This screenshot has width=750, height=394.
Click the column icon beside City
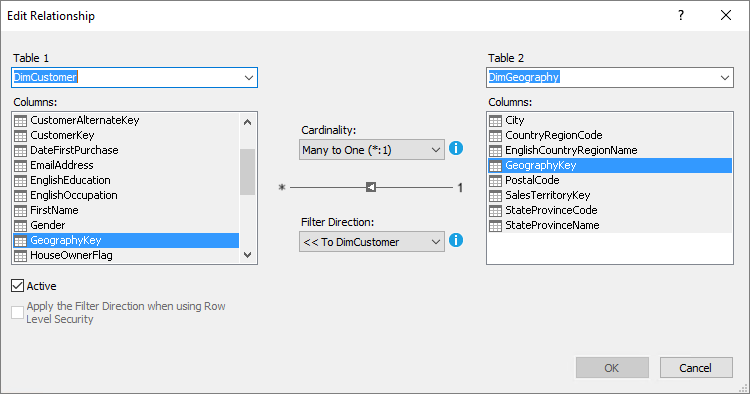coord(496,120)
